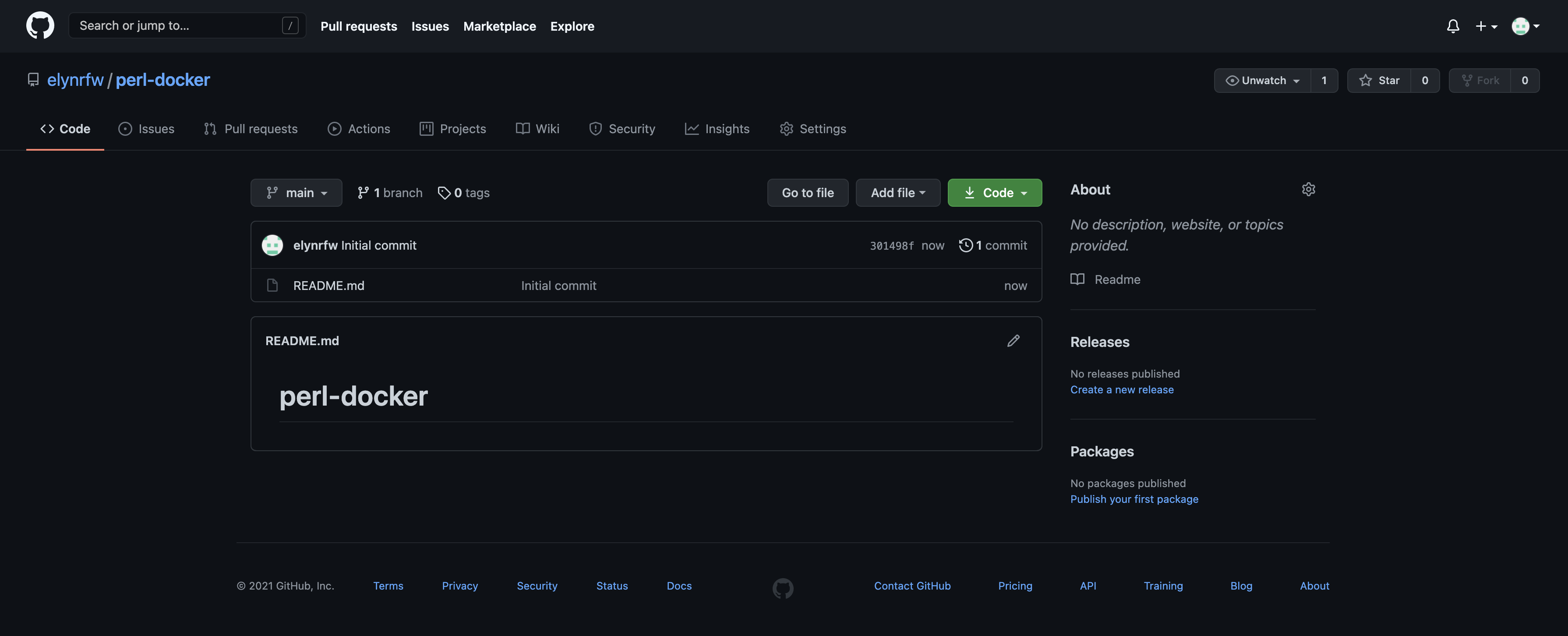
Task: Edit repository details with About gear icon
Action: click(1308, 189)
